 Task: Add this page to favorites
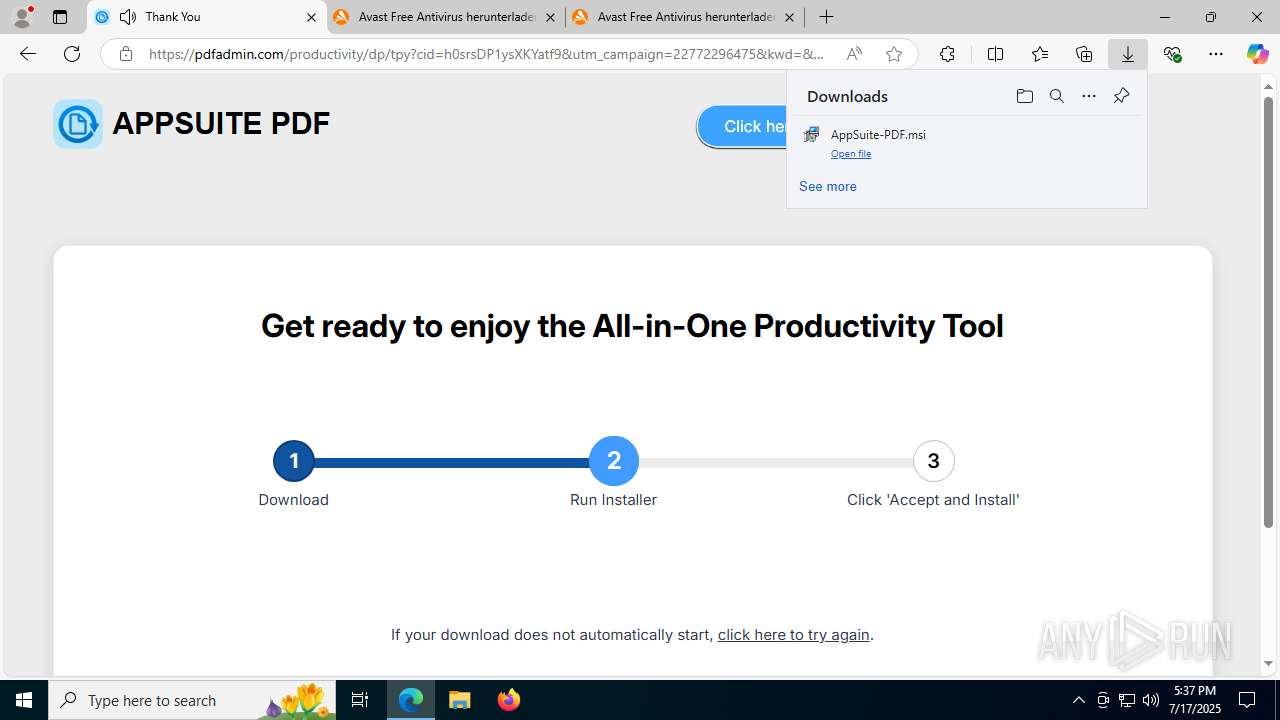[894, 54]
